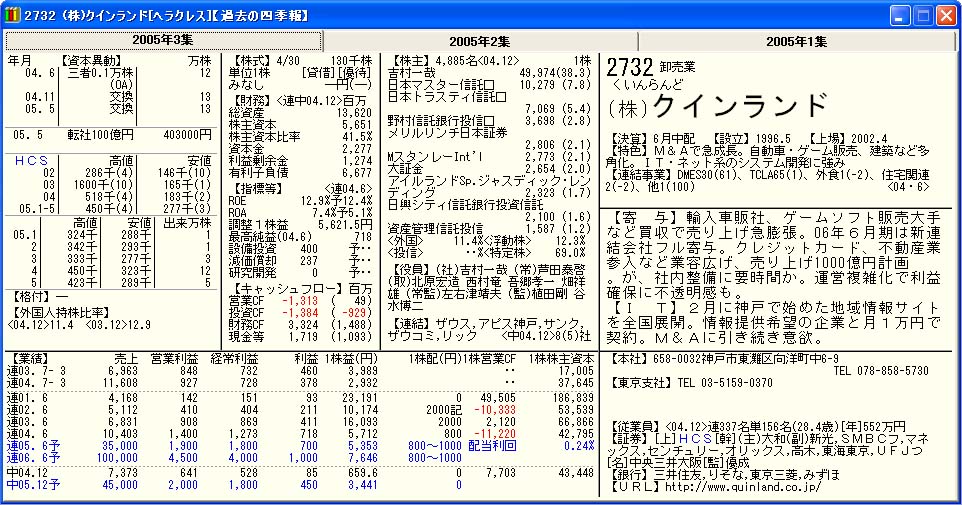Click the 【株主】 shareholders section header
Screen dimensions: 962x505
412,61
